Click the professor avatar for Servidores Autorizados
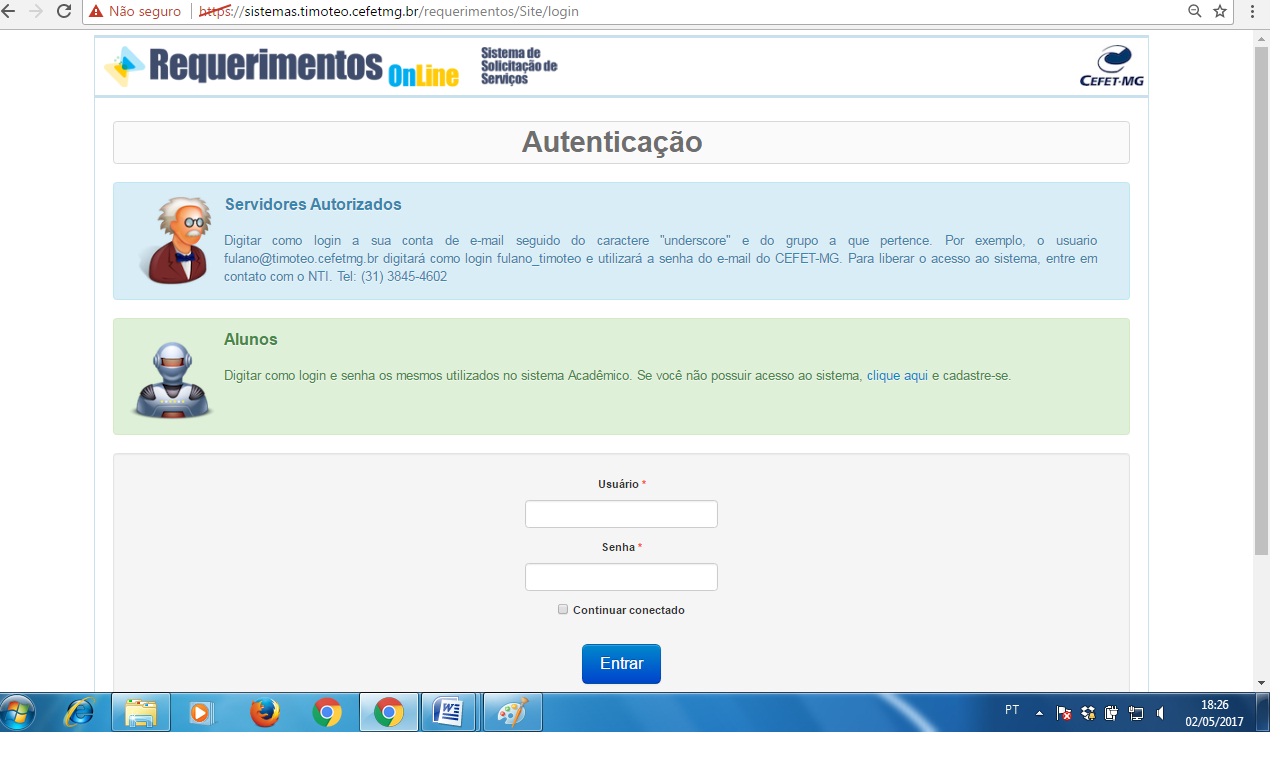Viewport: 1280px width, 768px height. coord(174,240)
